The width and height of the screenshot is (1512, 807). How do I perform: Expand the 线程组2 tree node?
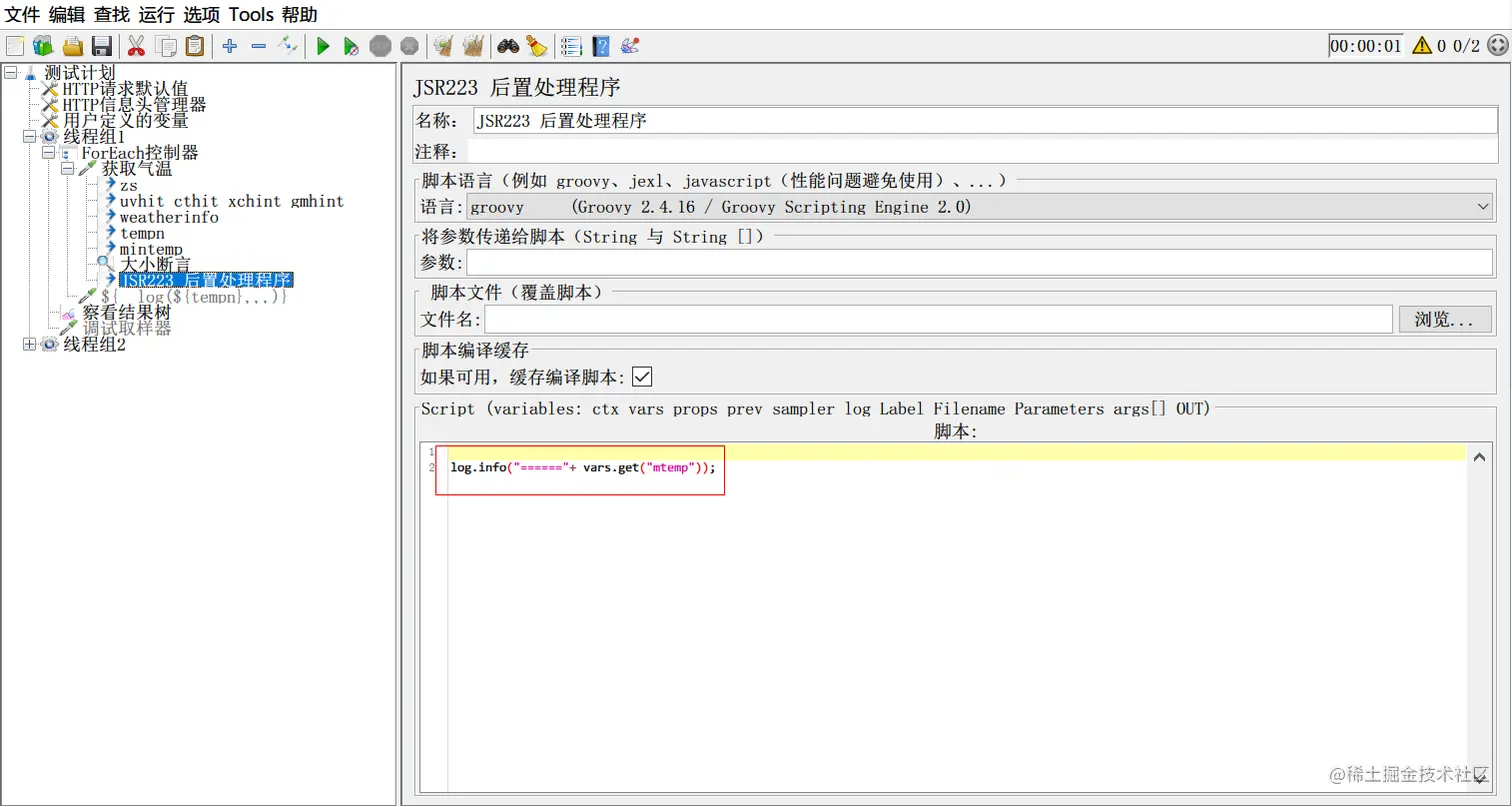(29, 344)
